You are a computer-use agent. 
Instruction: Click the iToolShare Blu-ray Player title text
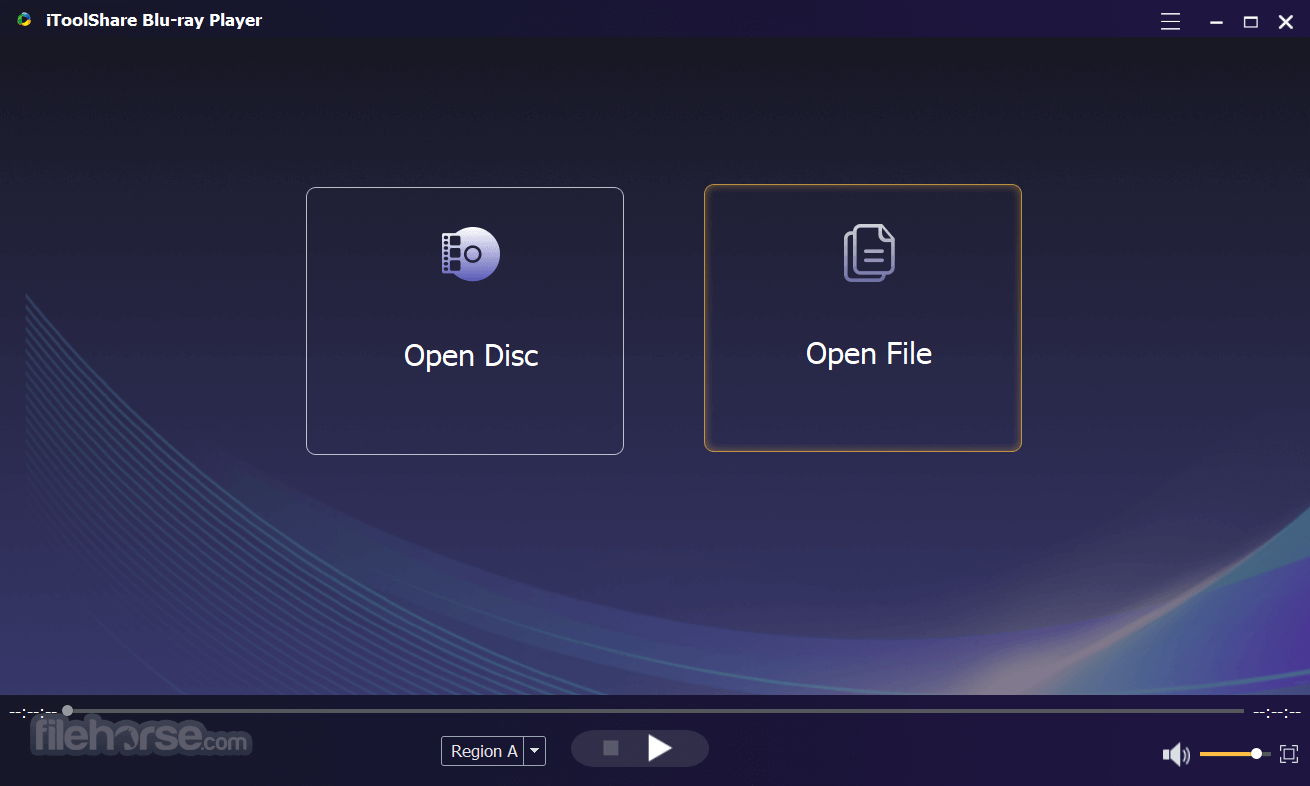154,20
